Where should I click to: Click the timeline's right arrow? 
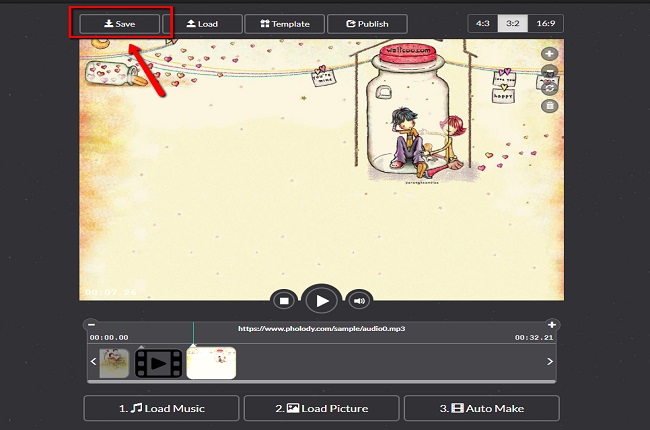[550, 362]
